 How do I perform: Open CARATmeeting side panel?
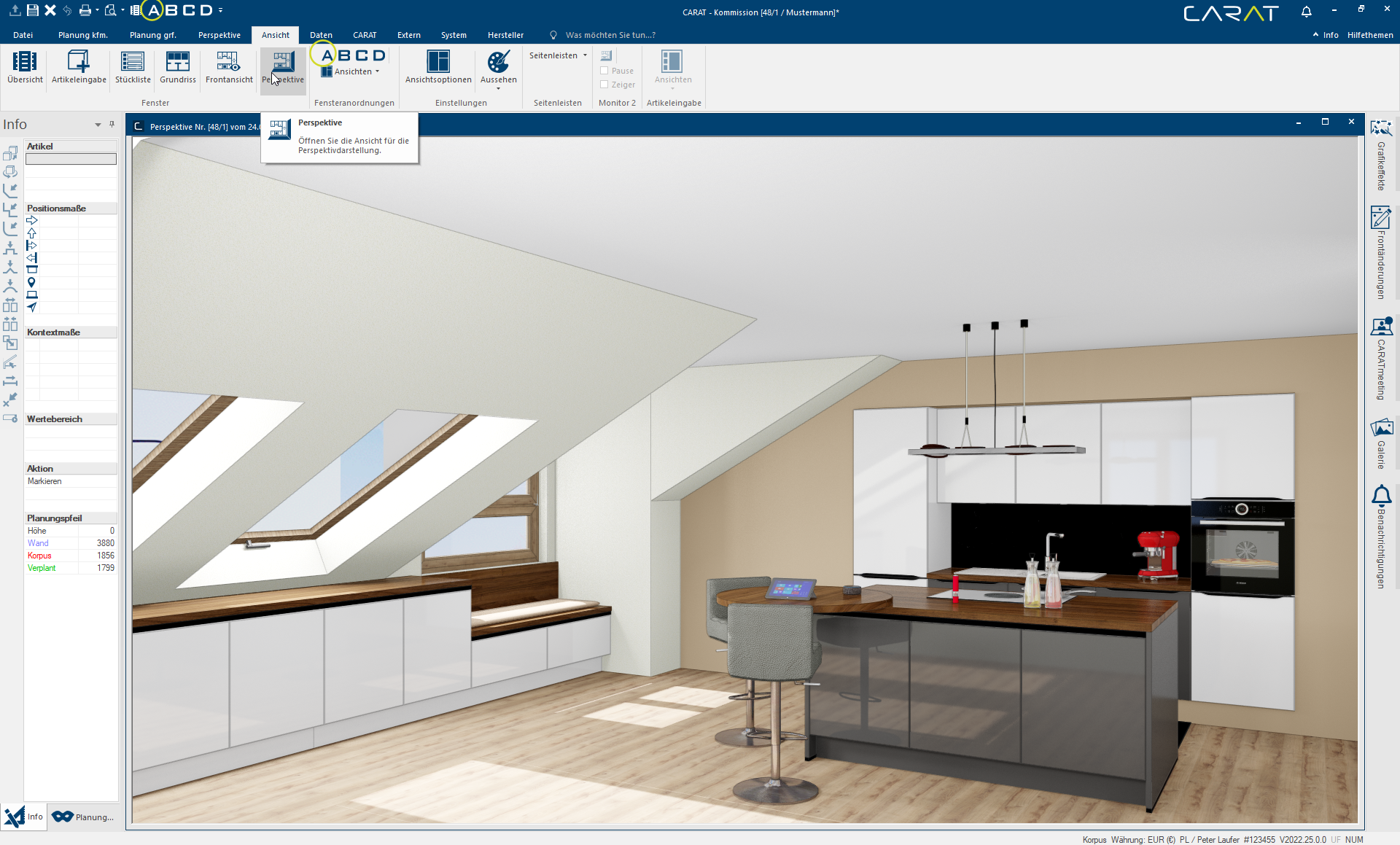pos(1381,358)
